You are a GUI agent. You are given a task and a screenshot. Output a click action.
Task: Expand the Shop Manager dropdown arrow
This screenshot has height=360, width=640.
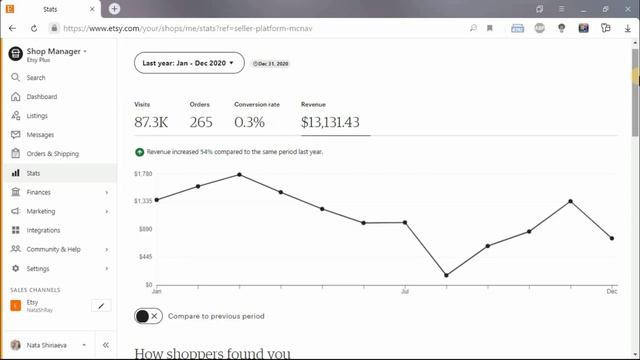(x=85, y=51)
